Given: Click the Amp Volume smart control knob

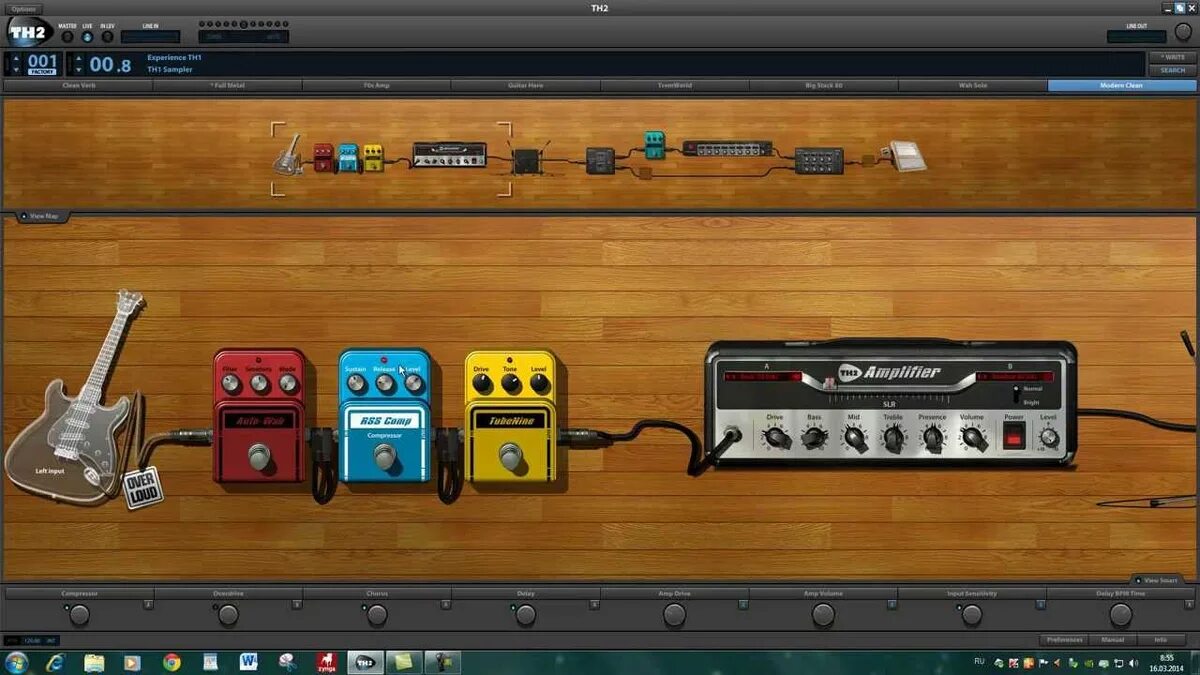Looking at the screenshot, I should pos(823,615).
